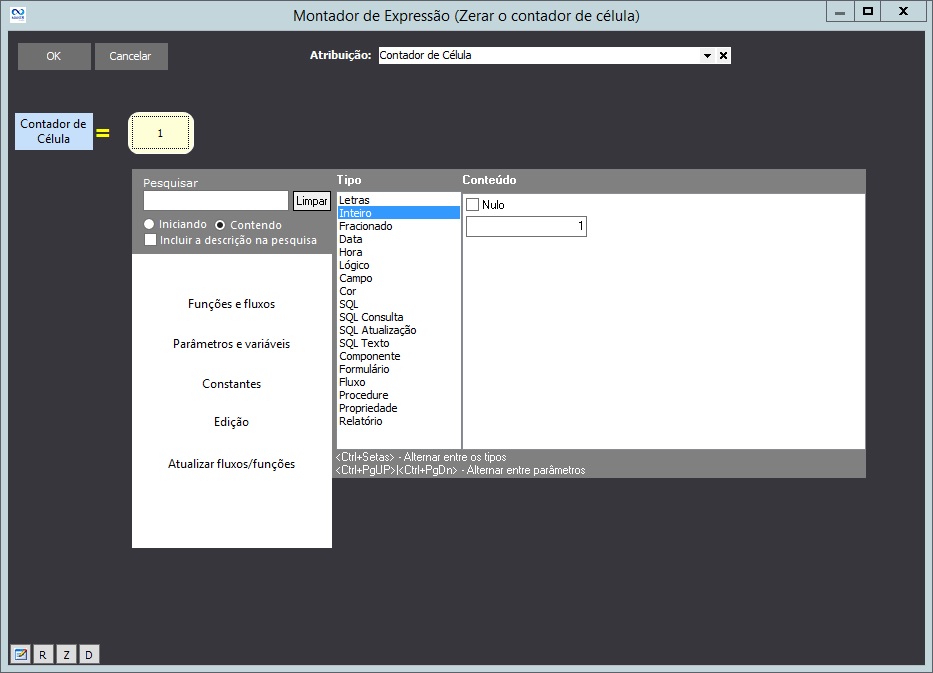Click the Pesquisar search input field
This screenshot has height=673, width=933.
tap(215, 201)
